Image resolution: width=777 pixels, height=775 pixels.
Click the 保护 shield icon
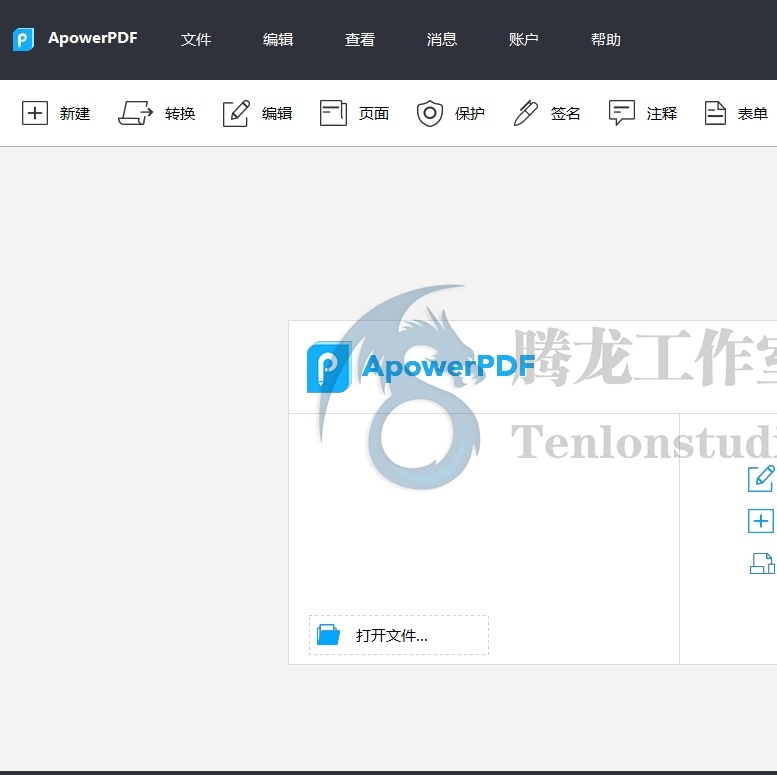430,113
